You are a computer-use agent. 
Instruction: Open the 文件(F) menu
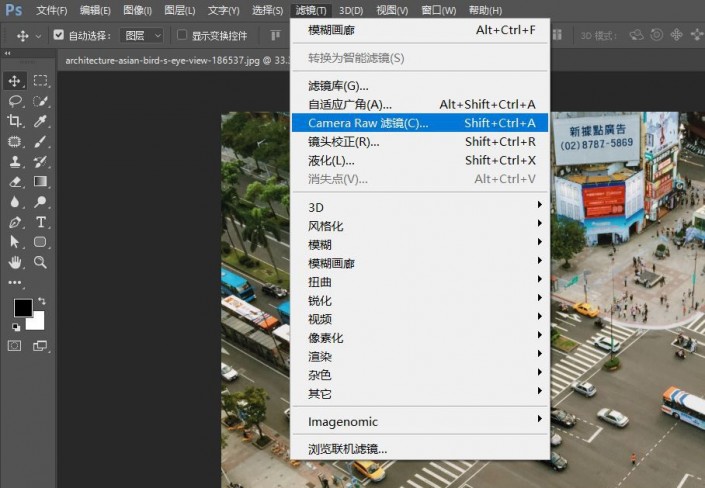(52, 10)
